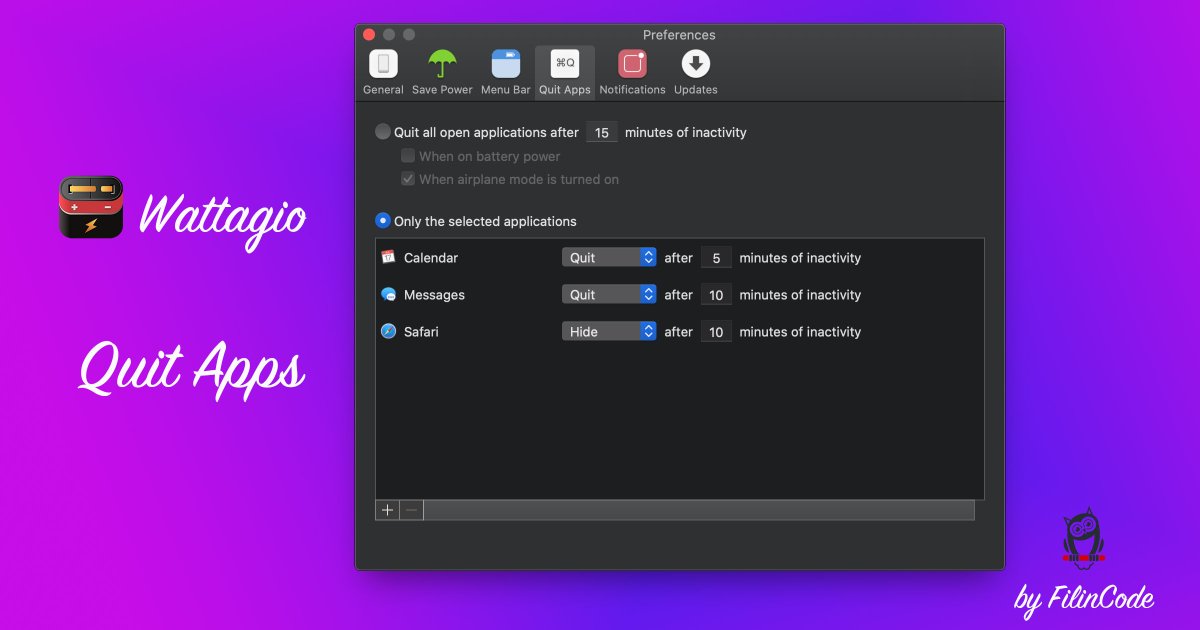This screenshot has height=630, width=1200.
Task: Click the Safari compass icon in list
Action: (389, 331)
